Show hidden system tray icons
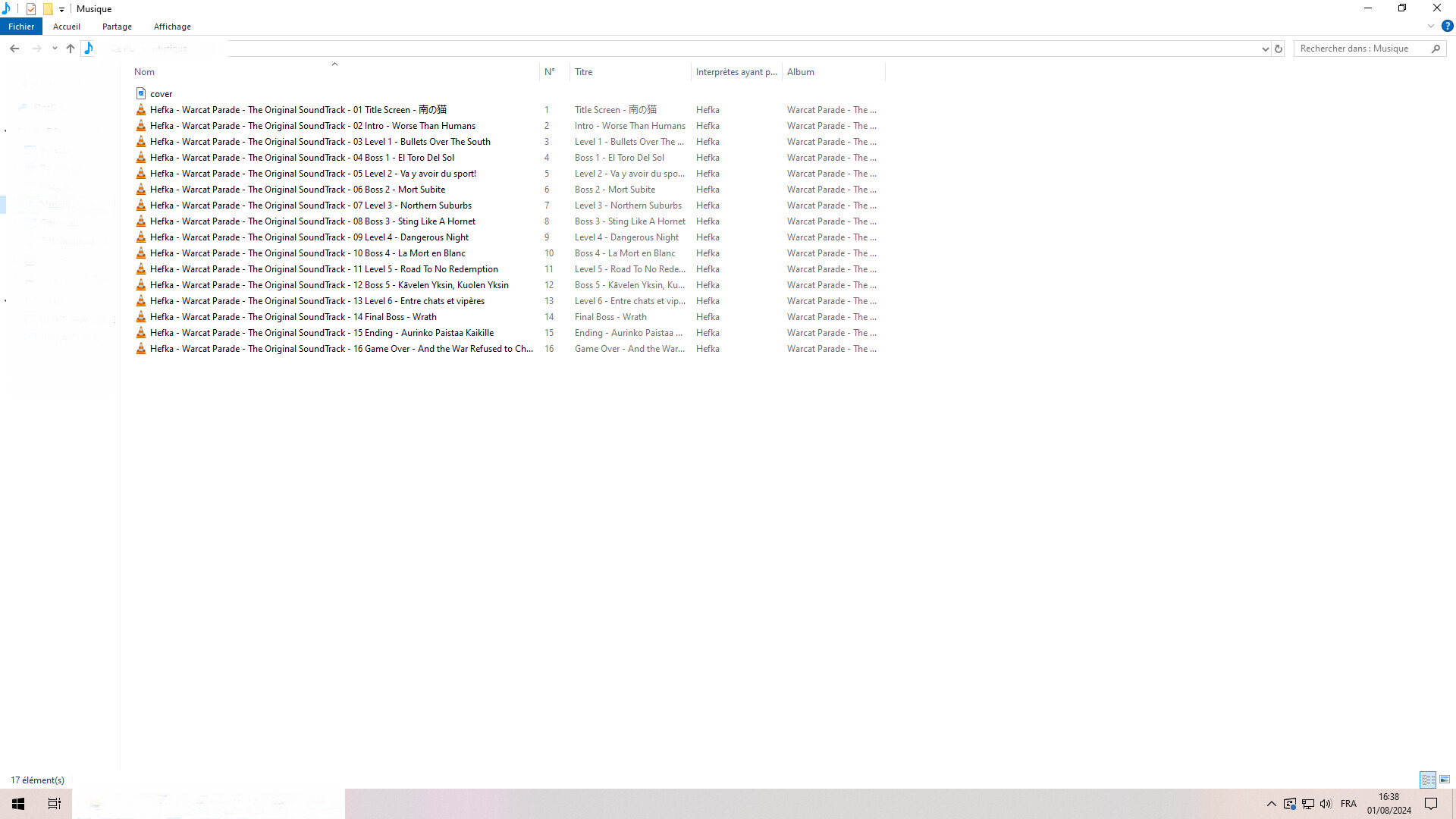Viewport: 1456px width, 819px height. (1272, 804)
